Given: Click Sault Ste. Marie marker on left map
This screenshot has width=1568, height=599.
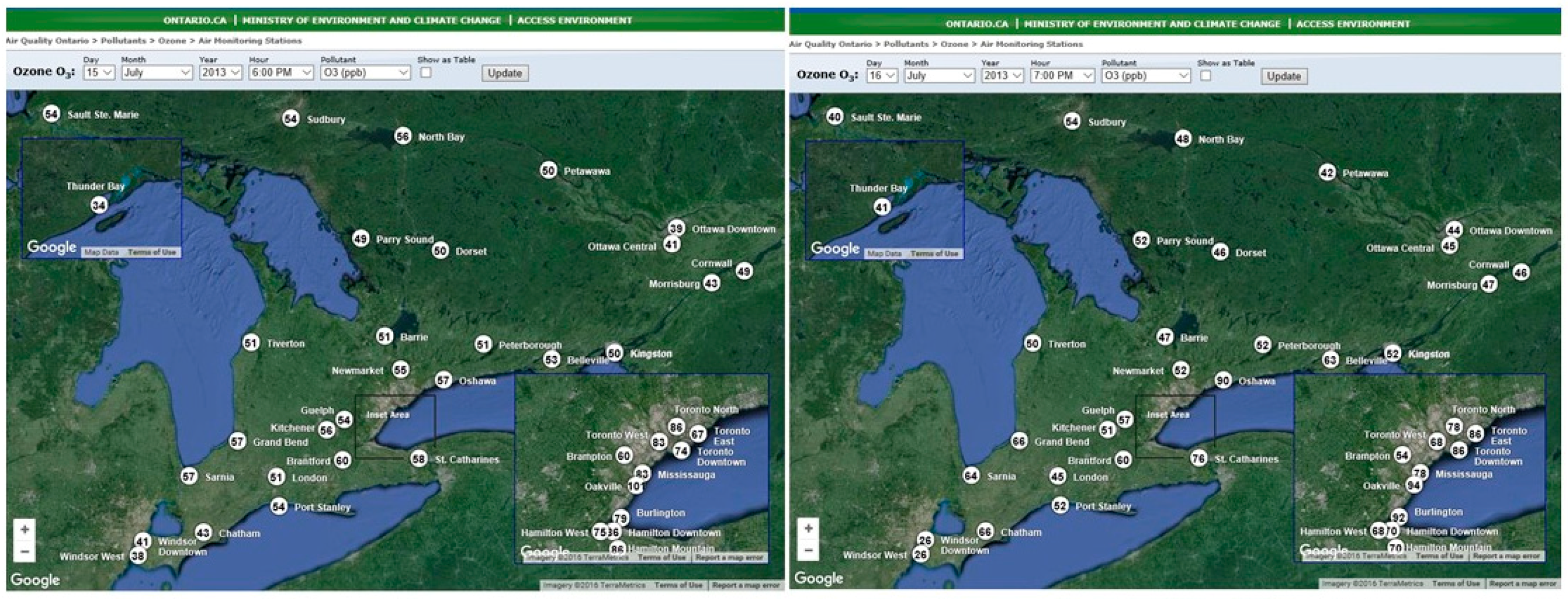Looking at the screenshot, I should 51,114.
